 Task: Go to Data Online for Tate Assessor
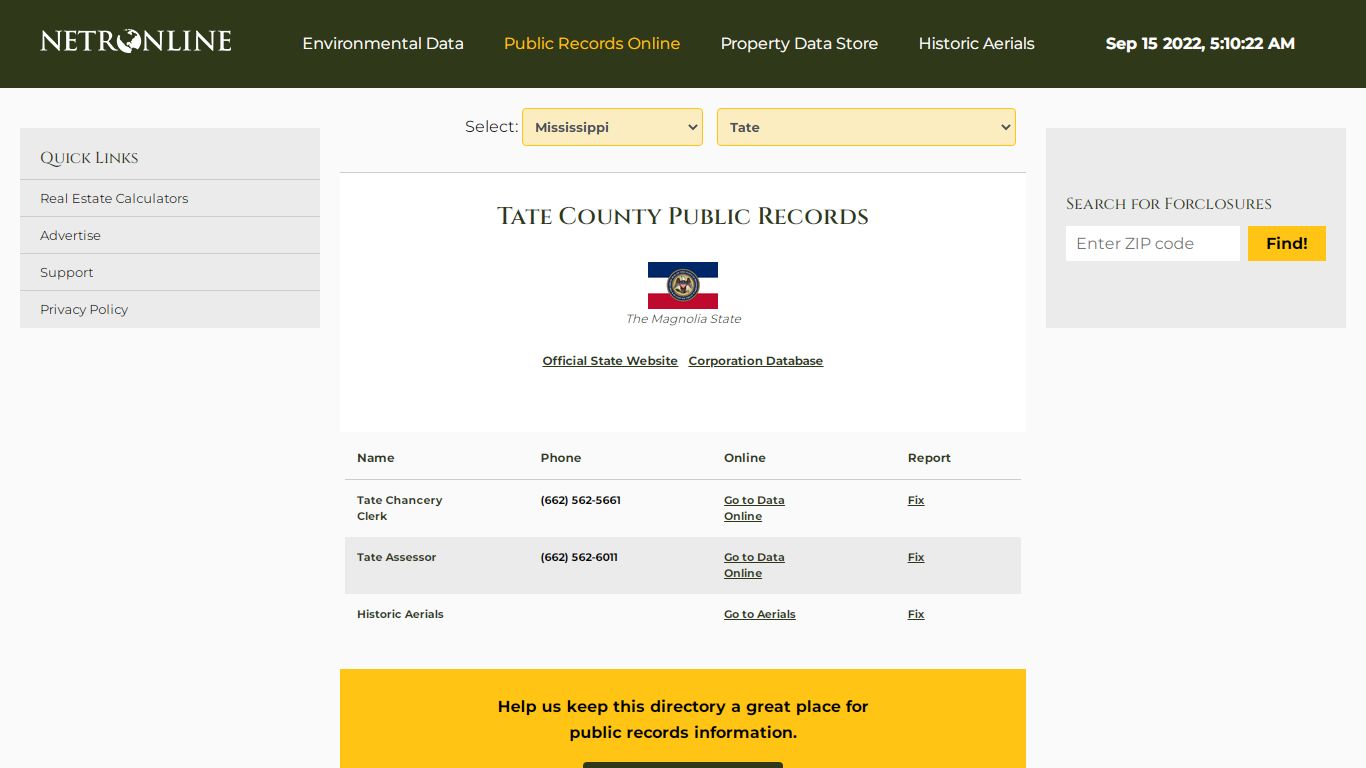(x=754, y=565)
